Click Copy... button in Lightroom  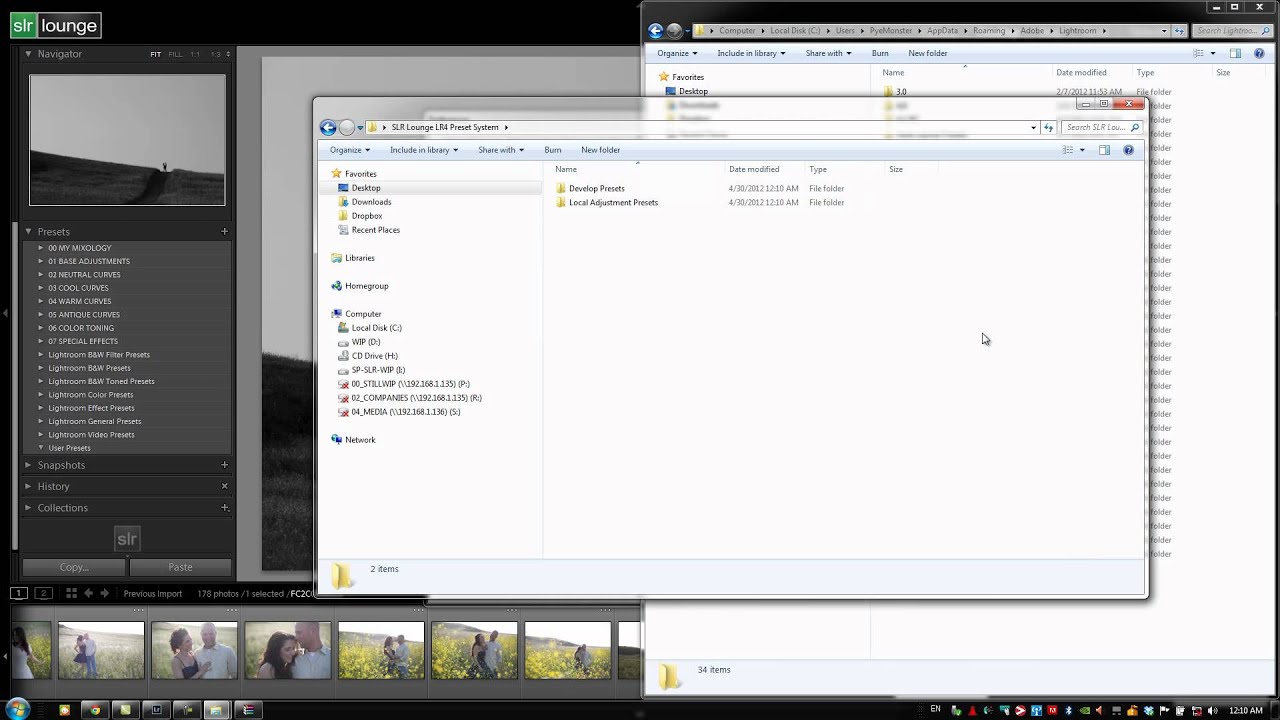pos(74,567)
